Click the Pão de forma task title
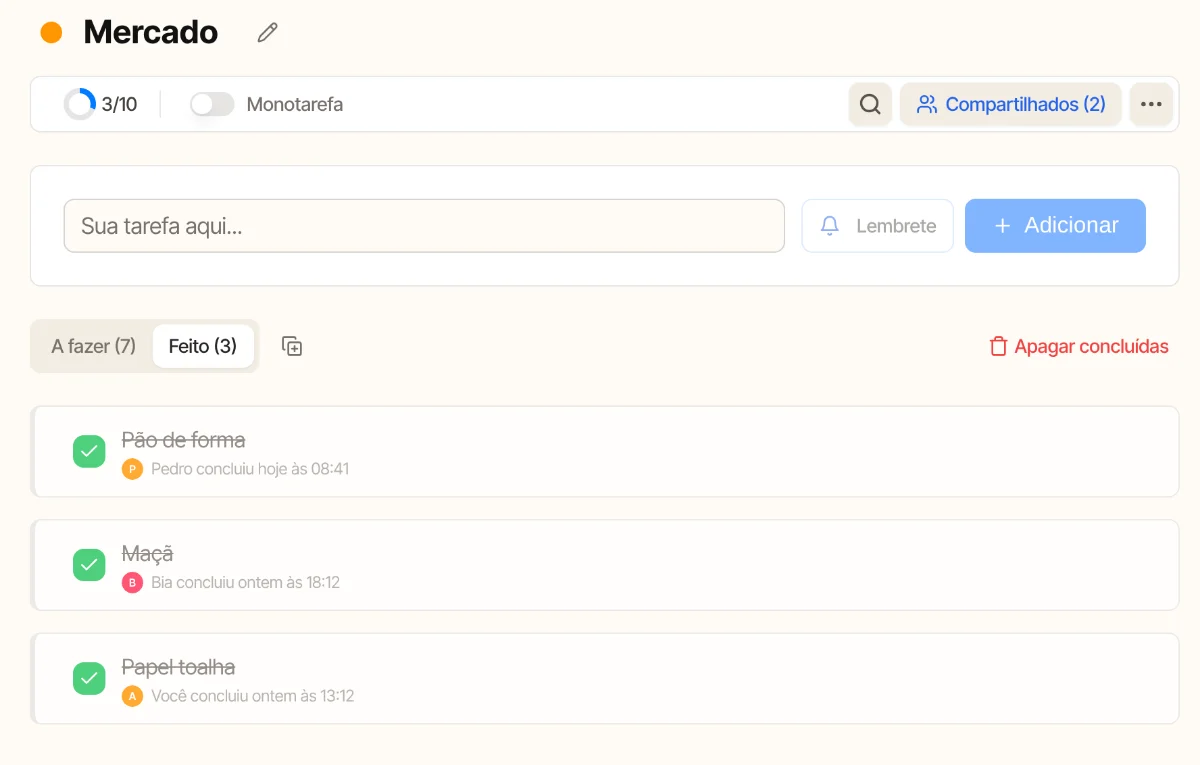The width and height of the screenshot is (1200, 765). pyautogui.click(x=183, y=440)
